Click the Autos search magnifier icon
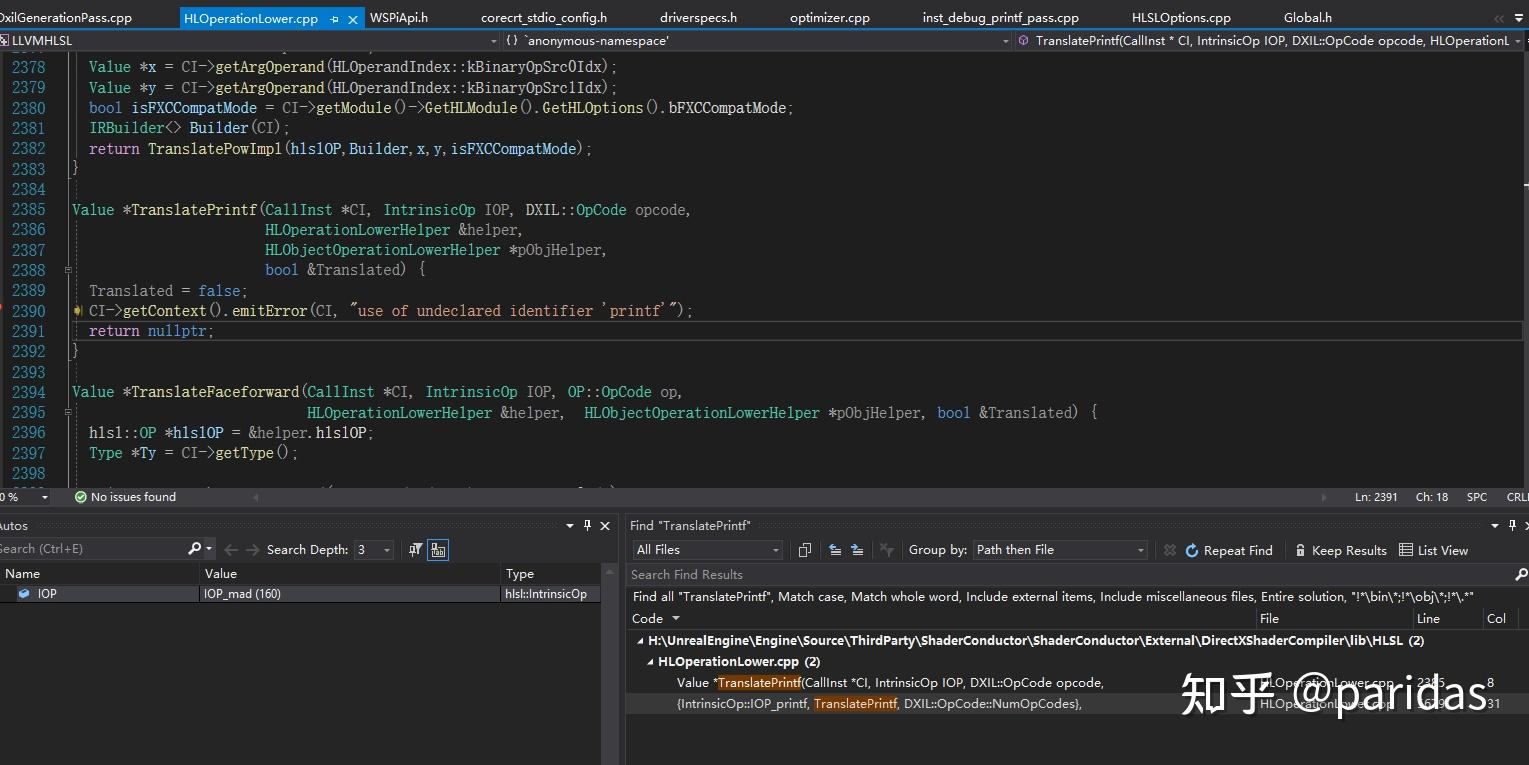 tap(195, 549)
